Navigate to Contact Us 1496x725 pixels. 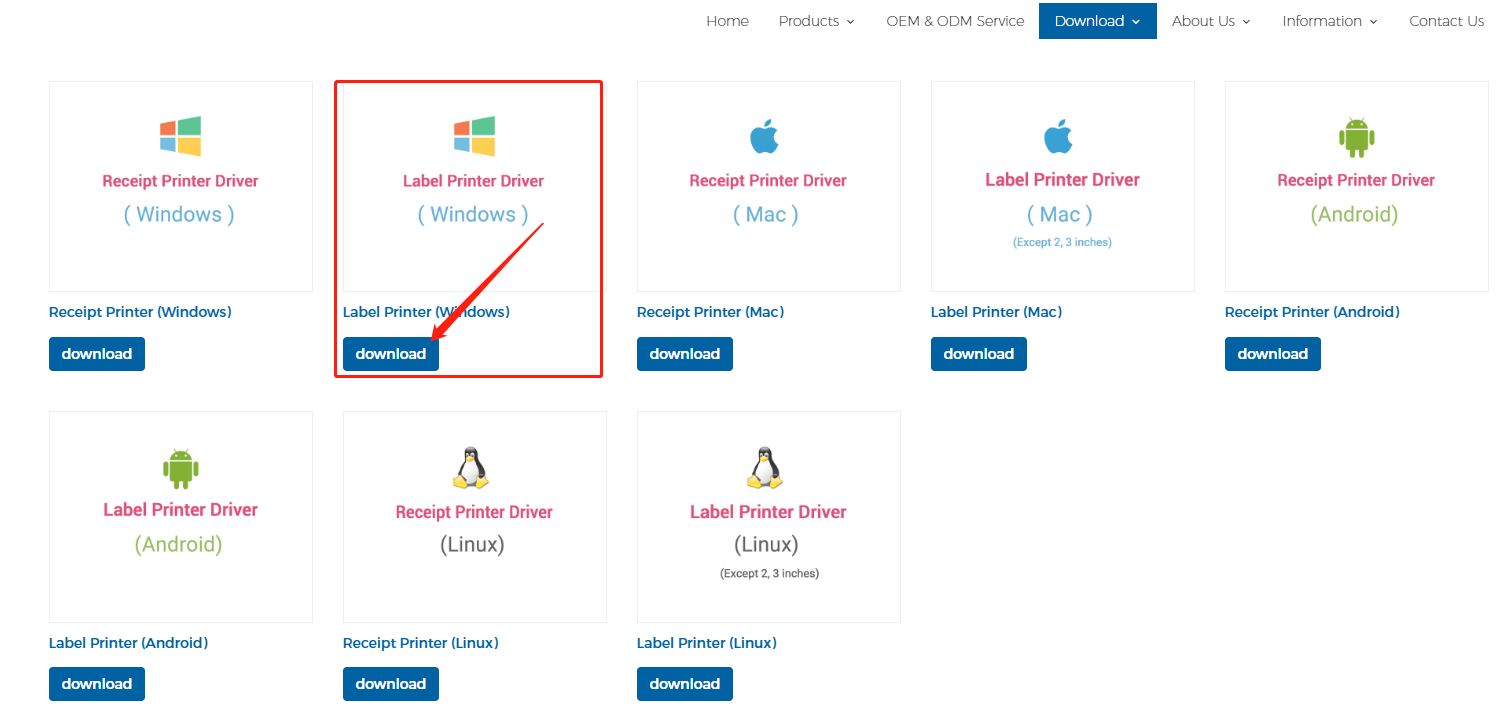1446,21
